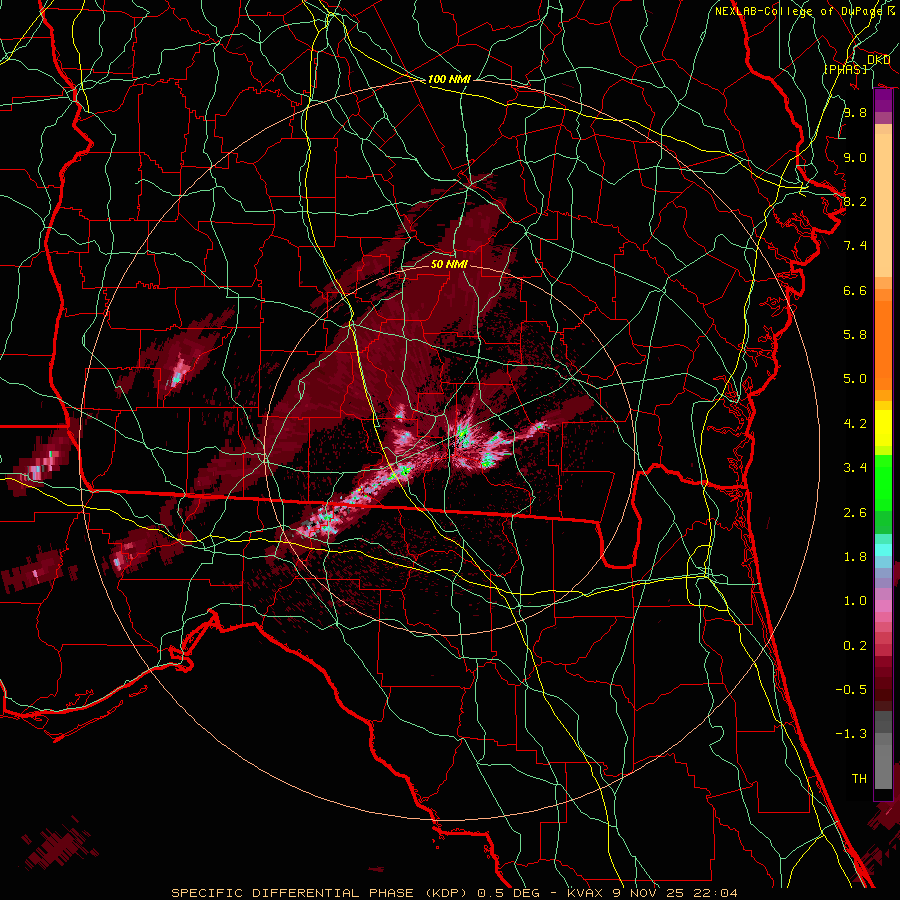The image size is (900, 900).
Task: Click the 7.4 value on the color scale
Action: tap(855, 246)
